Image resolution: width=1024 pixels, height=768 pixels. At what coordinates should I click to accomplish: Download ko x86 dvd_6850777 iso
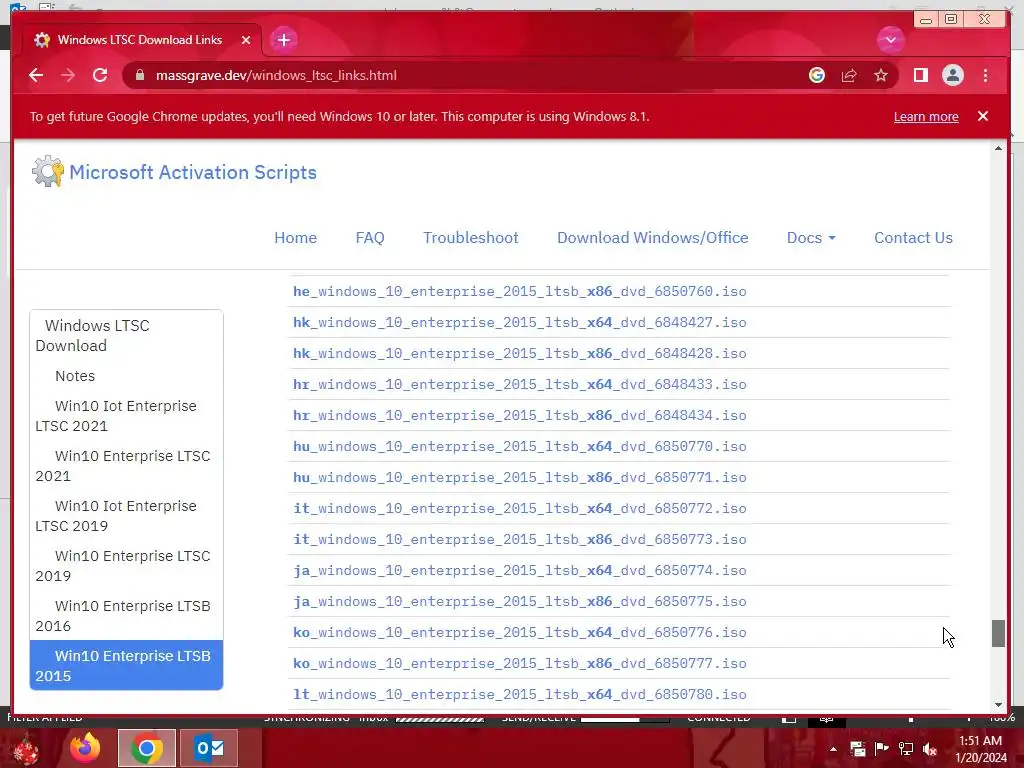point(520,664)
